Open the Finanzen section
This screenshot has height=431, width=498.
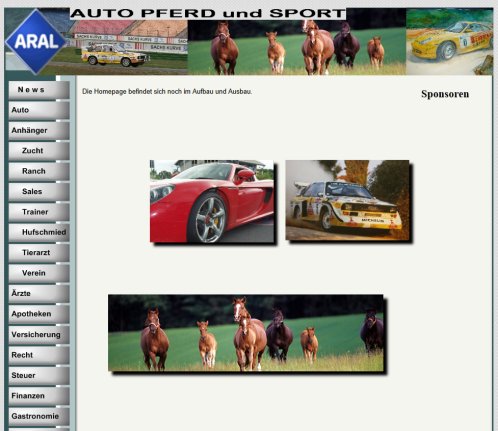(x=39, y=396)
